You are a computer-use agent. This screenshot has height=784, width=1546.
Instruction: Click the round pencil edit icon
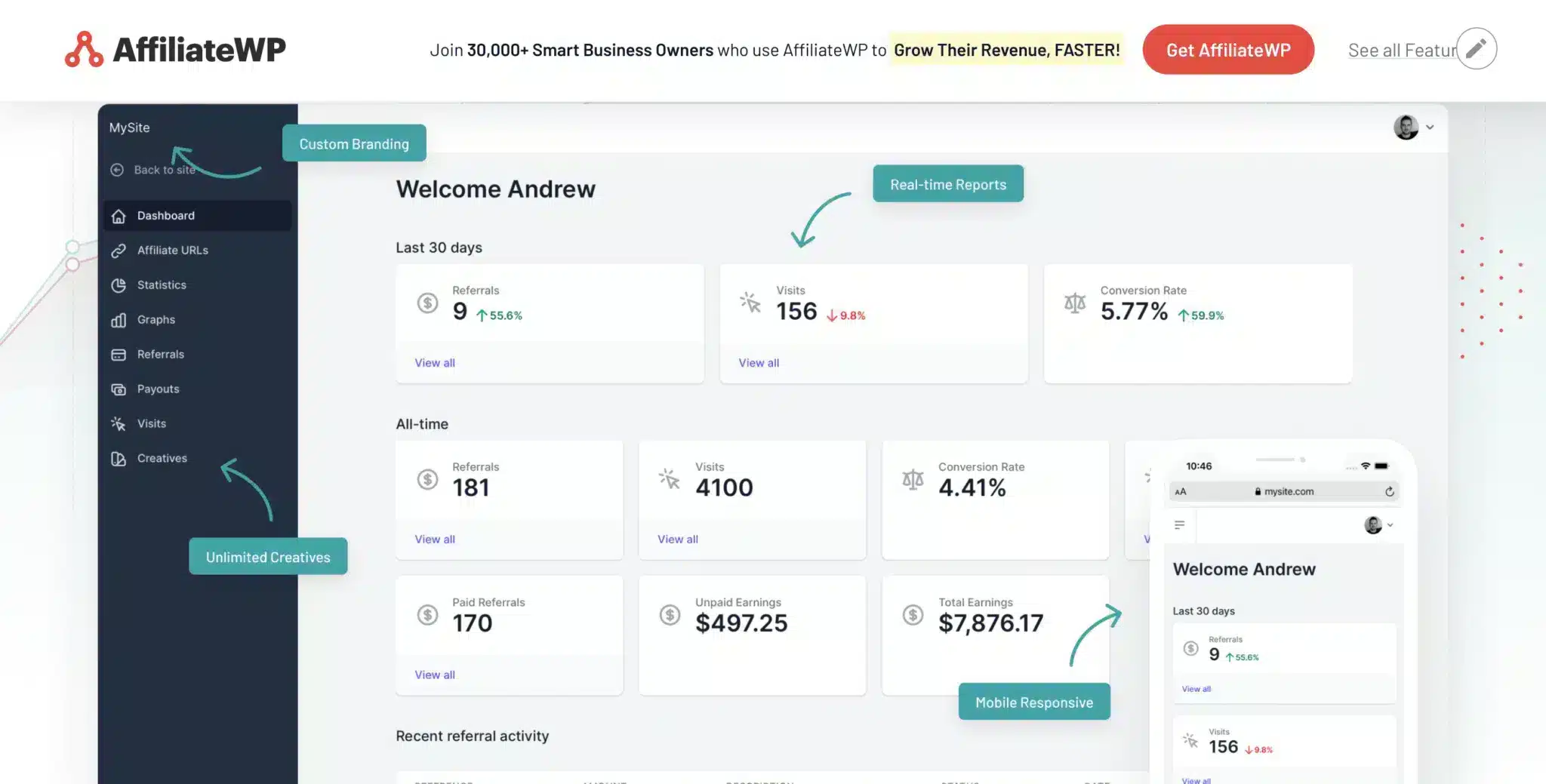(x=1477, y=49)
